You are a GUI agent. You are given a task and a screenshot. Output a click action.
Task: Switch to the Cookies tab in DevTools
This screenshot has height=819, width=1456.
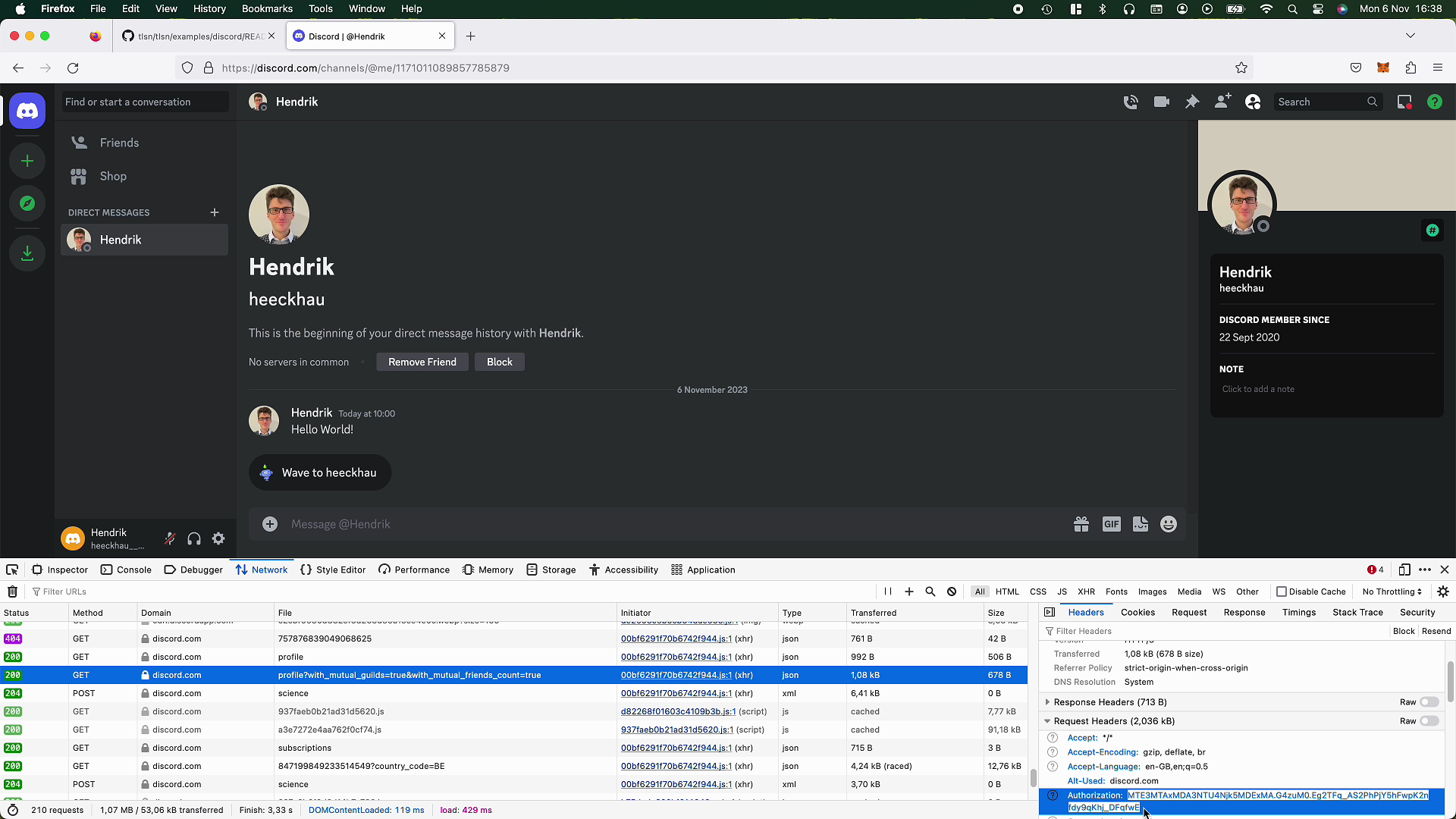point(1137,612)
